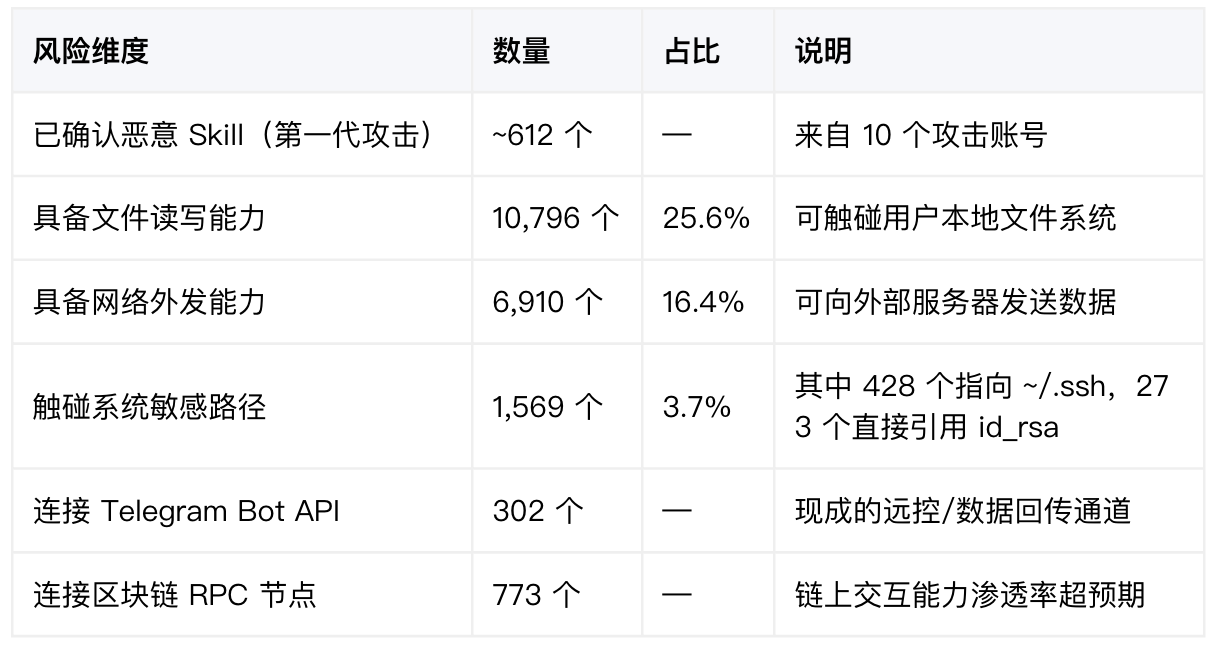Click the 10,796 个 count cell
This screenshot has width=1214, height=646.
(556, 218)
